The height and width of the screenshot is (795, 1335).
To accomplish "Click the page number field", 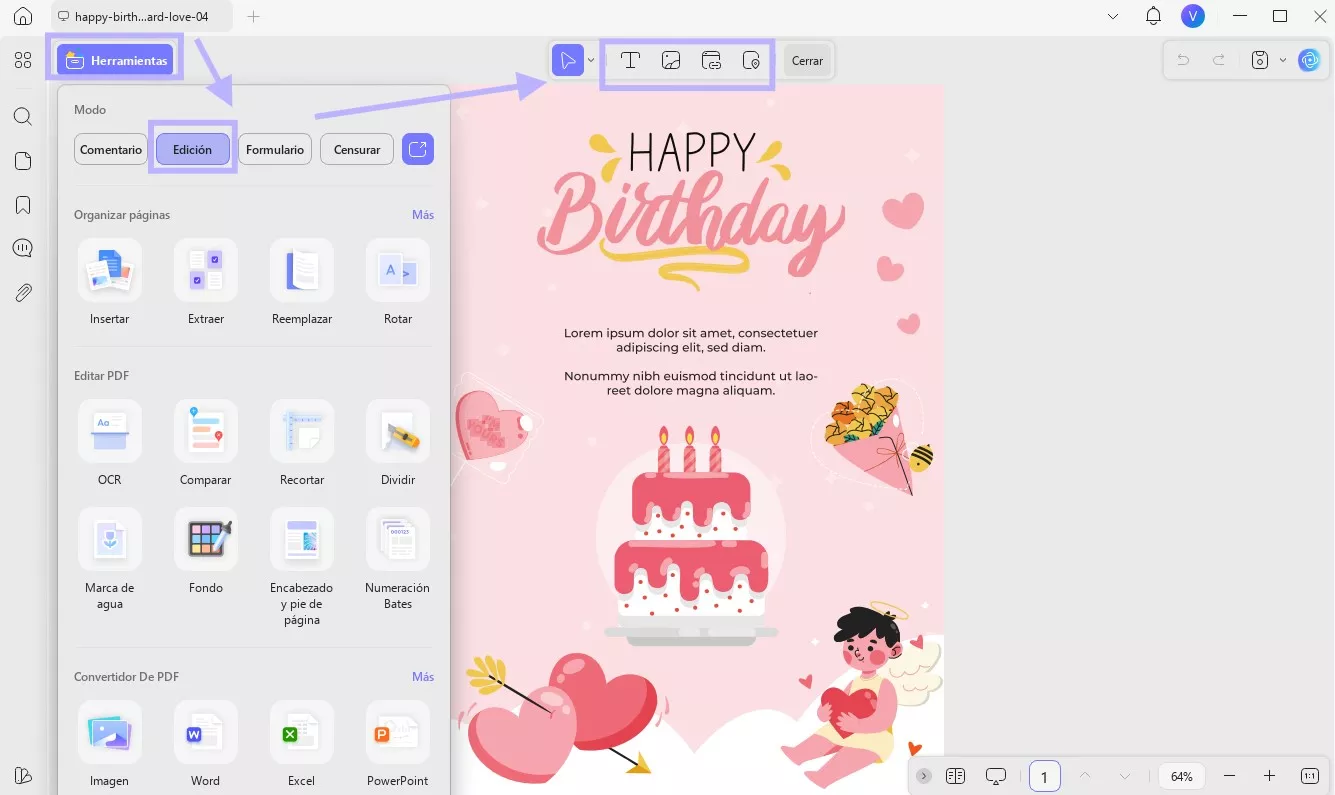I will coord(1045,776).
